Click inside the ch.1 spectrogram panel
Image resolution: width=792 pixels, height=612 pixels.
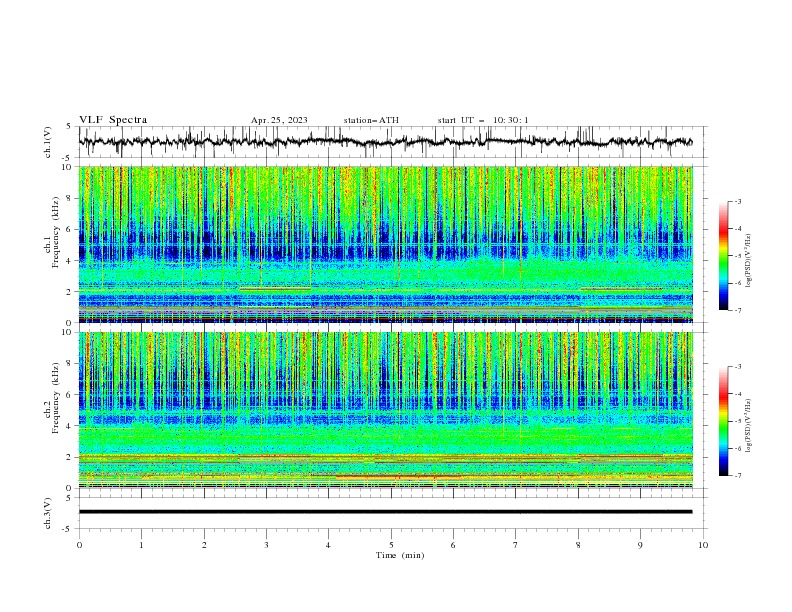(385, 244)
